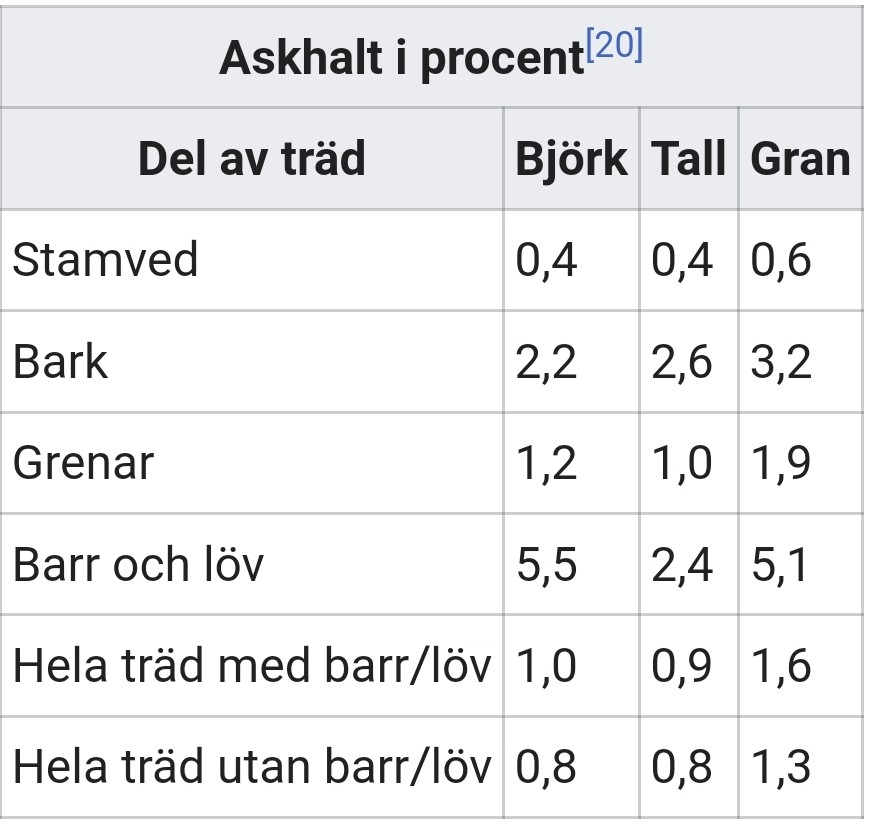Select the Grenar row label

tap(83, 464)
